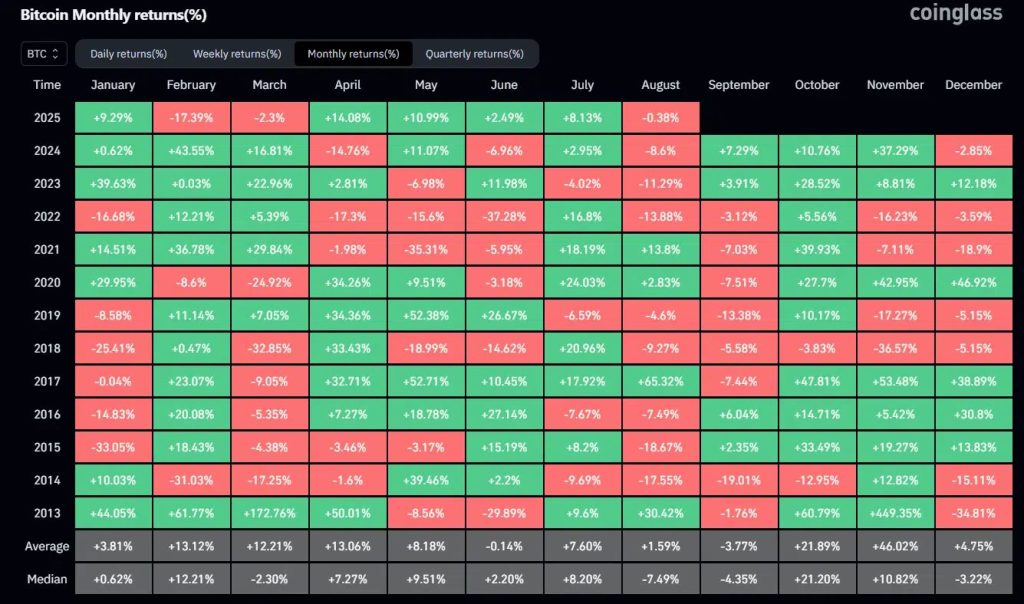
Task: Click the red -37.28% June 2022 cell
Action: [504, 215]
